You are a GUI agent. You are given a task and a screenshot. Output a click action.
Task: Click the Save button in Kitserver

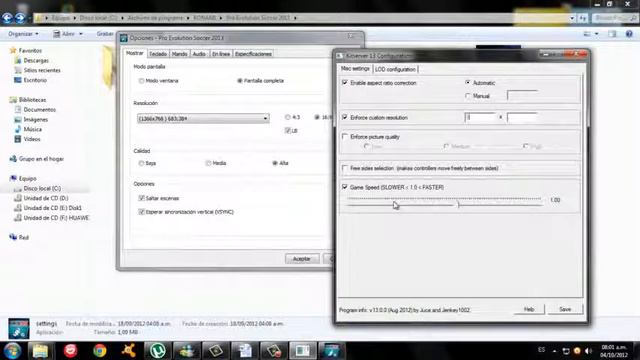[x=565, y=309]
